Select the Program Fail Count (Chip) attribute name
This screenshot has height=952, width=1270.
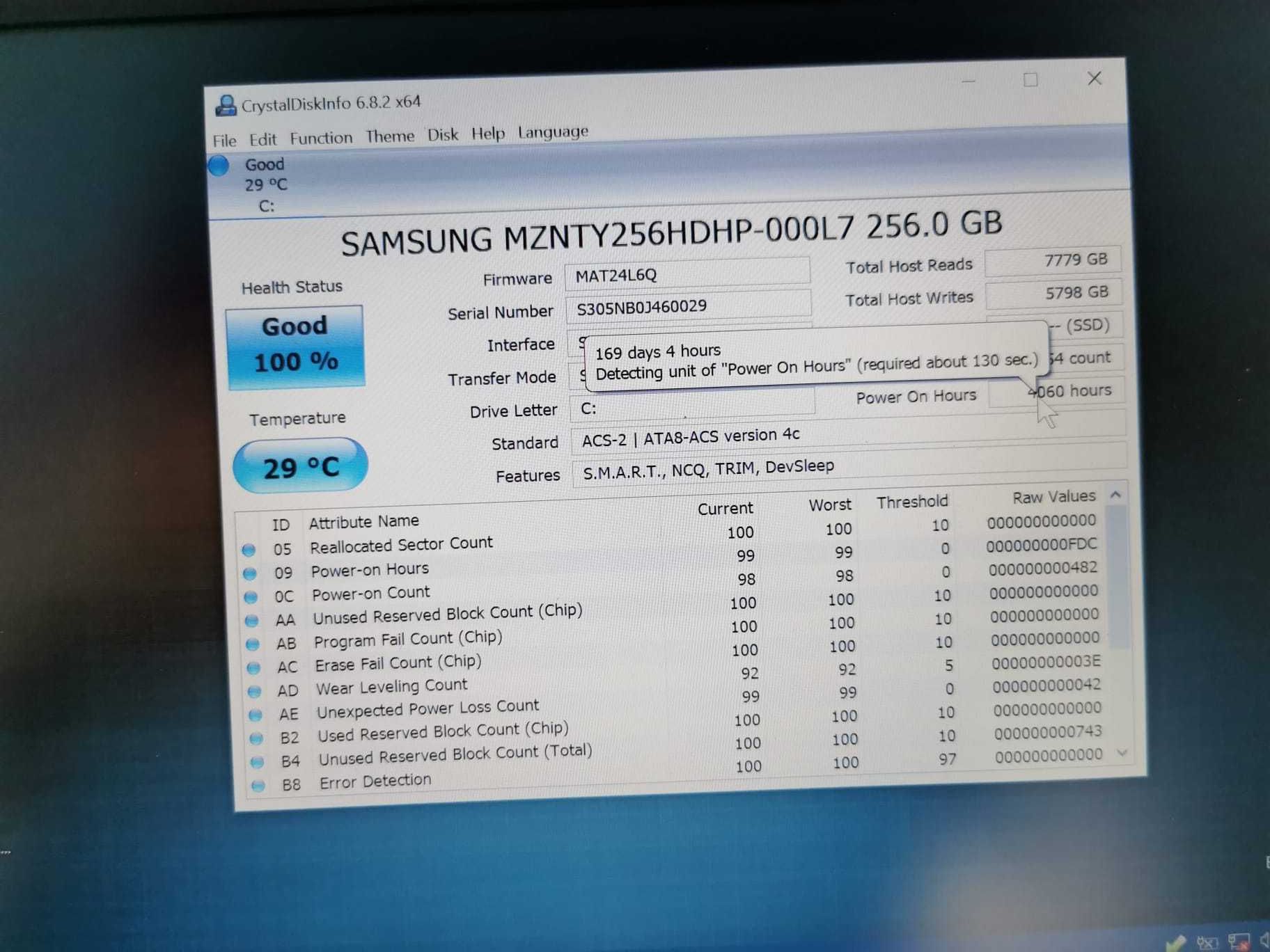click(x=408, y=640)
